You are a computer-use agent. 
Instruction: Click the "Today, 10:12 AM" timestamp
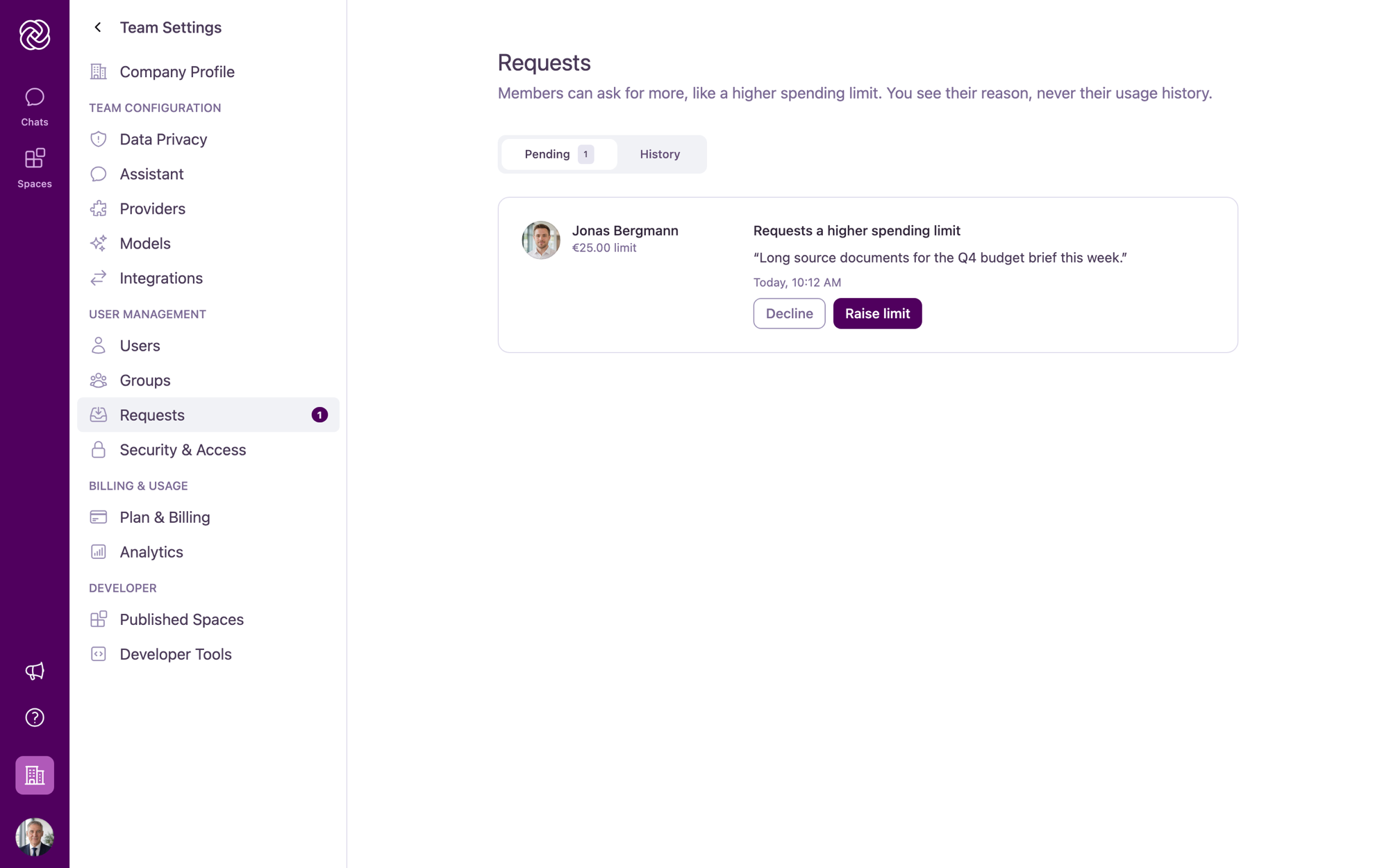click(x=797, y=282)
